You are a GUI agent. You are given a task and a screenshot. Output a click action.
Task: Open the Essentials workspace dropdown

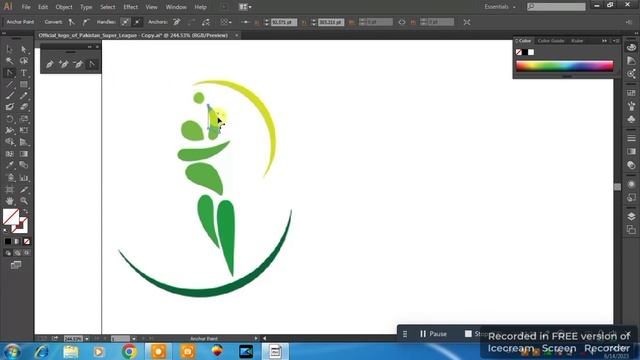pyautogui.click(x=500, y=7)
